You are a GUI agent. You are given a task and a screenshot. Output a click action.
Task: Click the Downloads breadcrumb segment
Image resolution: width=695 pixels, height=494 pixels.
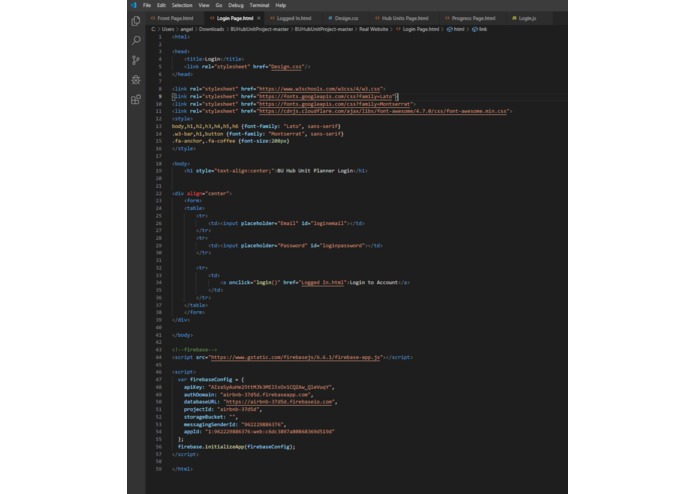(x=211, y=29)
